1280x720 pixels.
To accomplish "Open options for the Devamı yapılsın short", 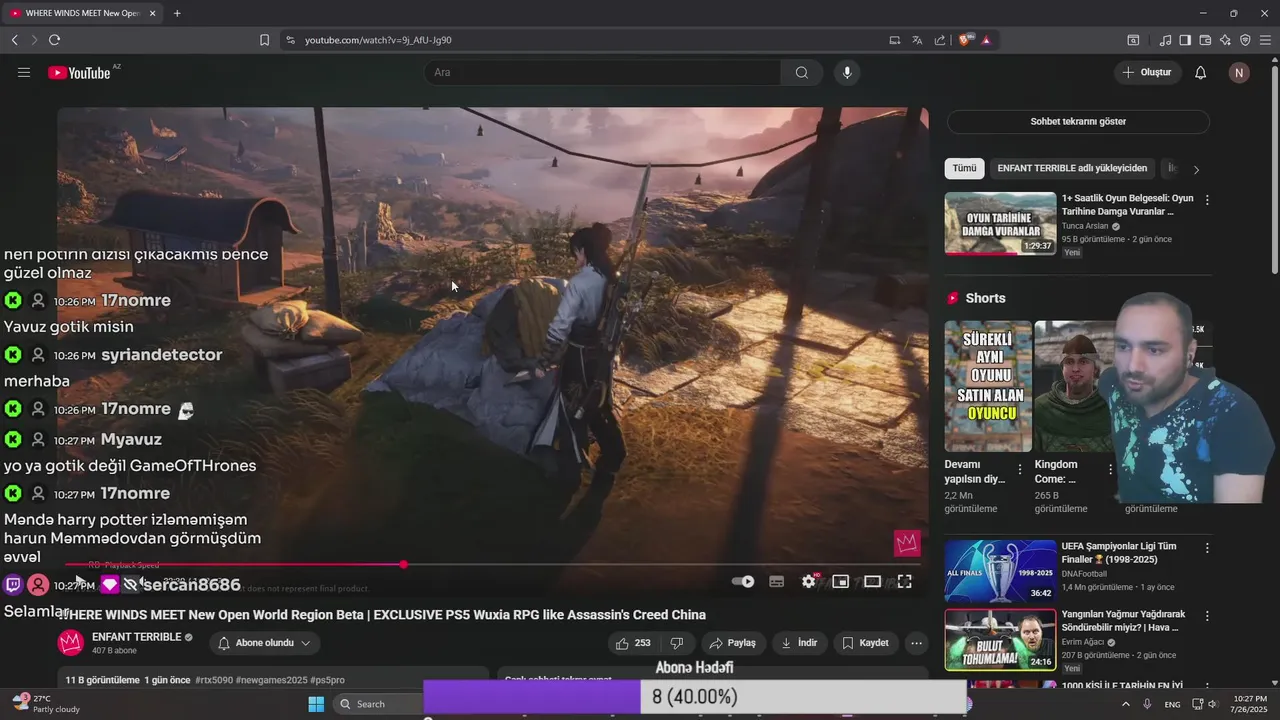I will coord(1020,469).
